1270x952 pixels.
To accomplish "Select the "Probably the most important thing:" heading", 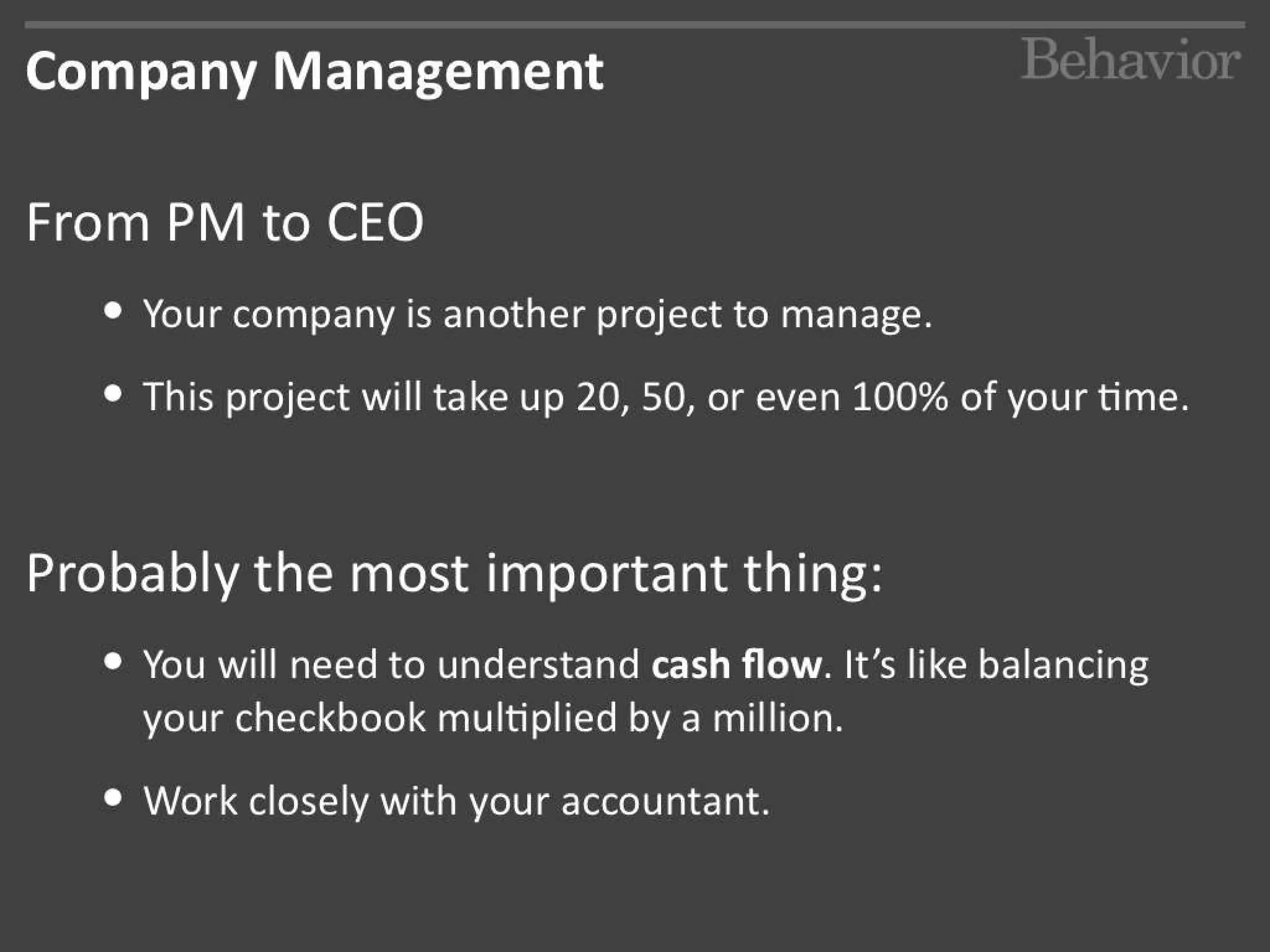I will click(x=454, y=573).
